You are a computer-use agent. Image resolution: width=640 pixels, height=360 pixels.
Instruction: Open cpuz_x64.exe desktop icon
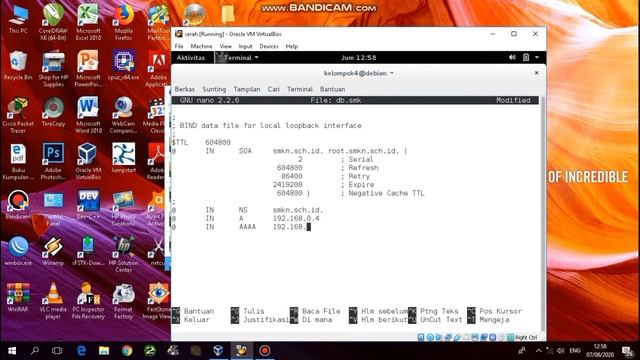pyautogui.click(x=123, y=65)
